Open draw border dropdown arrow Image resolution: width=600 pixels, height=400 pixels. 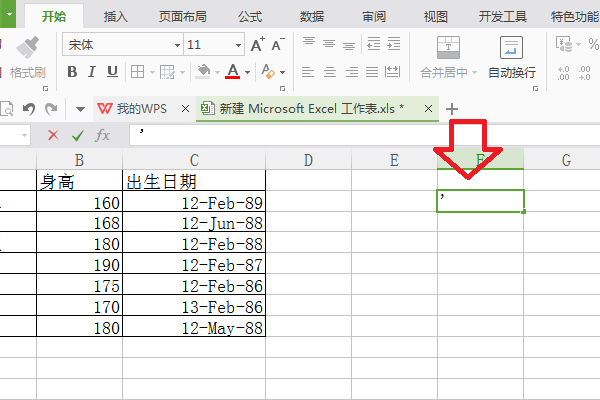pos(182,72)
